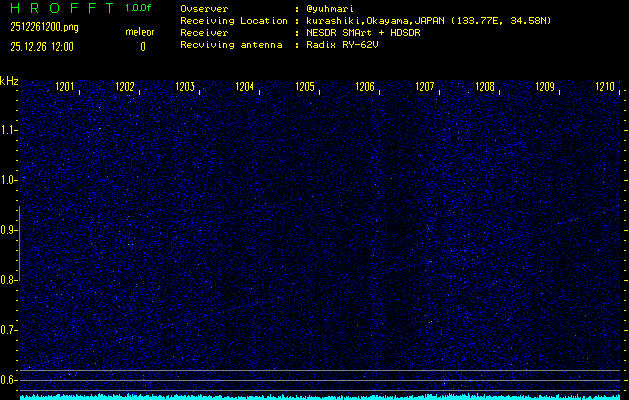The image size is (629, 400).
Task: Click the 1210 time marker
Action: [605, 87]
